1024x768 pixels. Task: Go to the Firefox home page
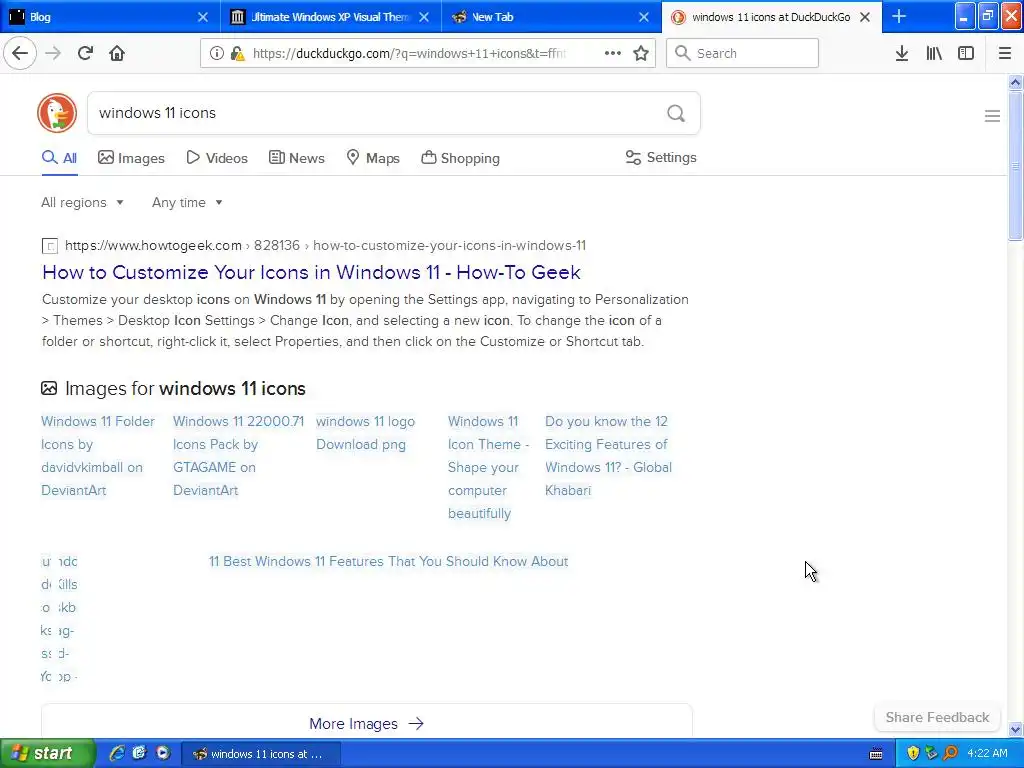point(117,53)
